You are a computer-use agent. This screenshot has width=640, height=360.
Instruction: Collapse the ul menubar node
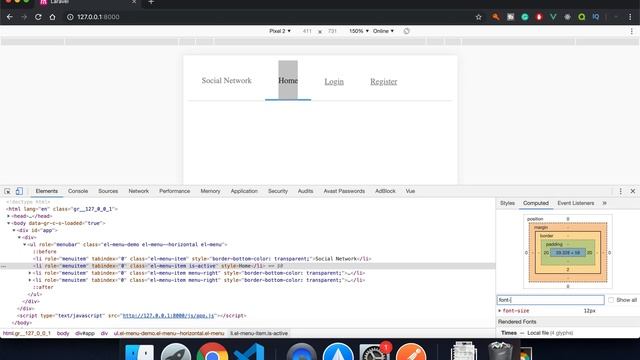coord(24,244)
